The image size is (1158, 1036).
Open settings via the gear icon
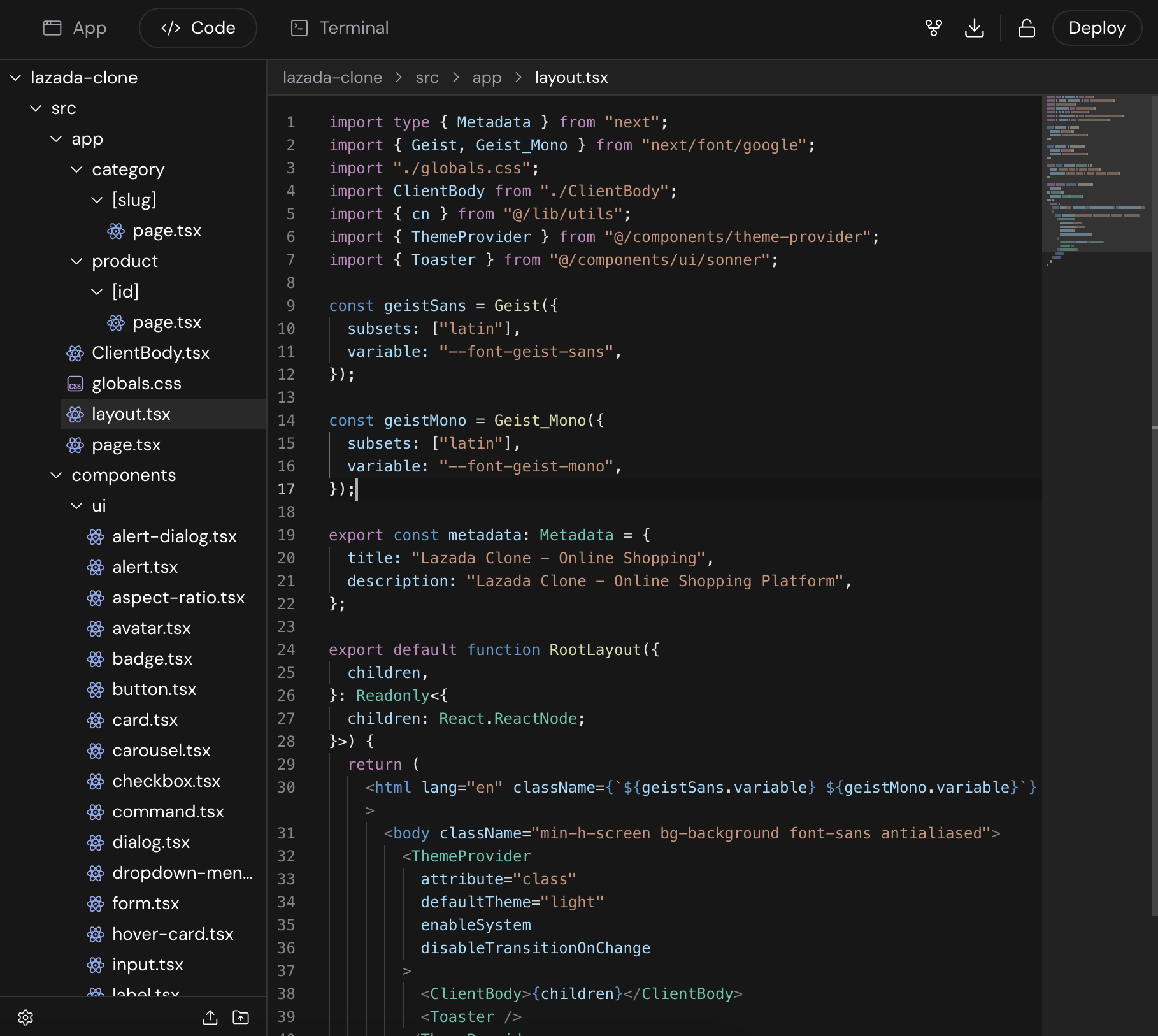(25, 1018)
